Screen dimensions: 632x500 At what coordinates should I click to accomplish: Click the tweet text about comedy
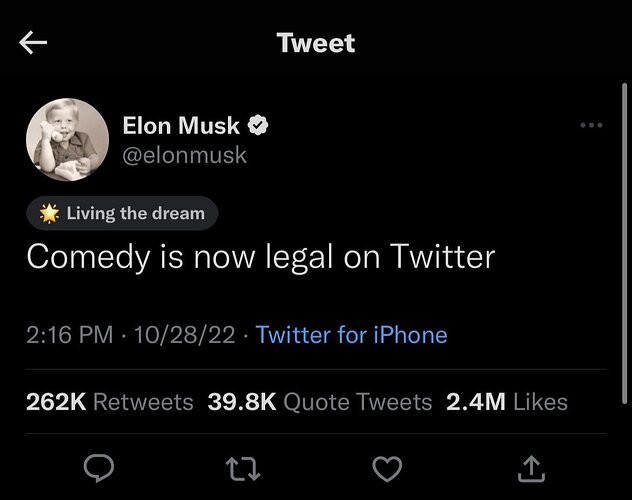tap(260, 257)
